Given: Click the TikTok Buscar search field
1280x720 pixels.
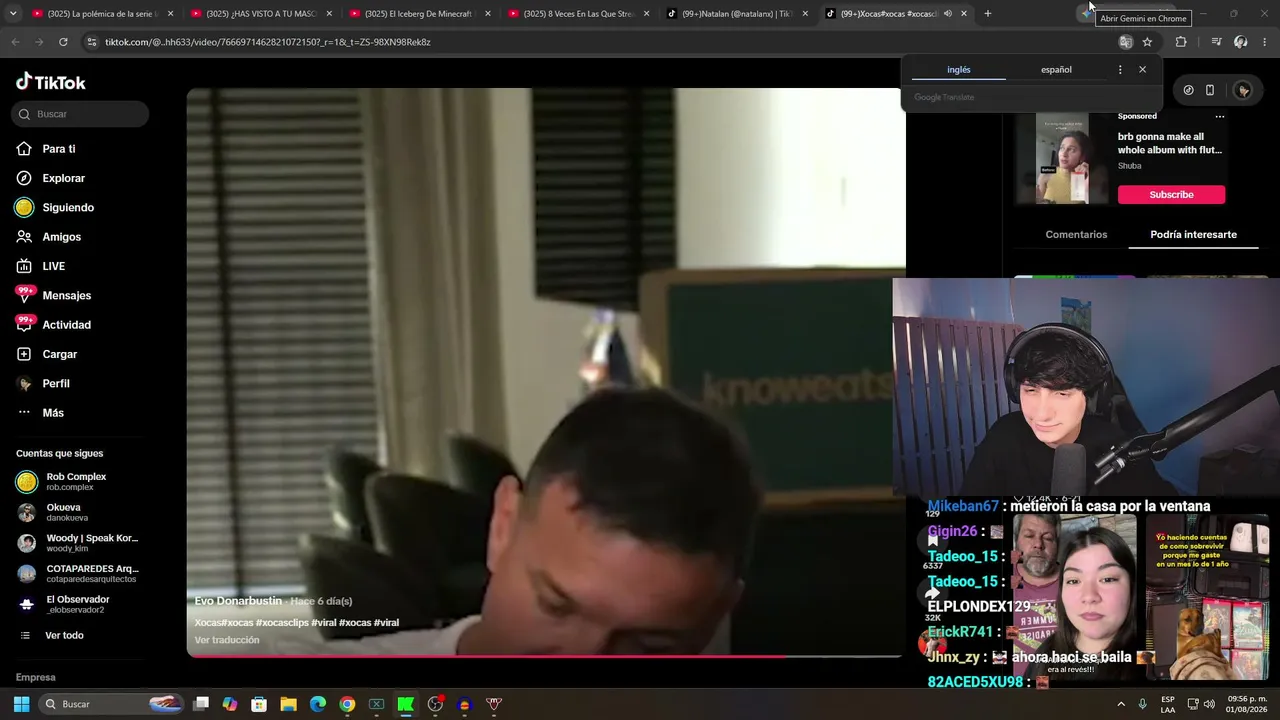Looking at the screenshot, I should [80, 114].
